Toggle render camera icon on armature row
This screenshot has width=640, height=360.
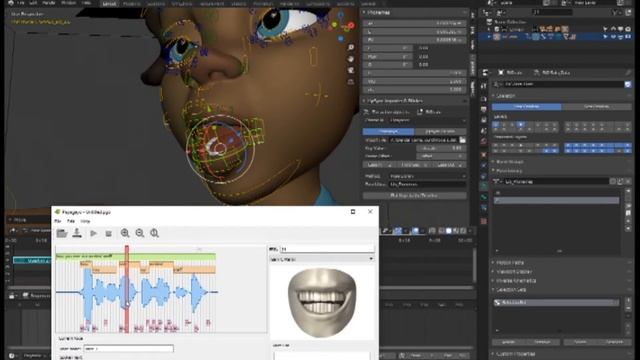click(x=628, y=37)
